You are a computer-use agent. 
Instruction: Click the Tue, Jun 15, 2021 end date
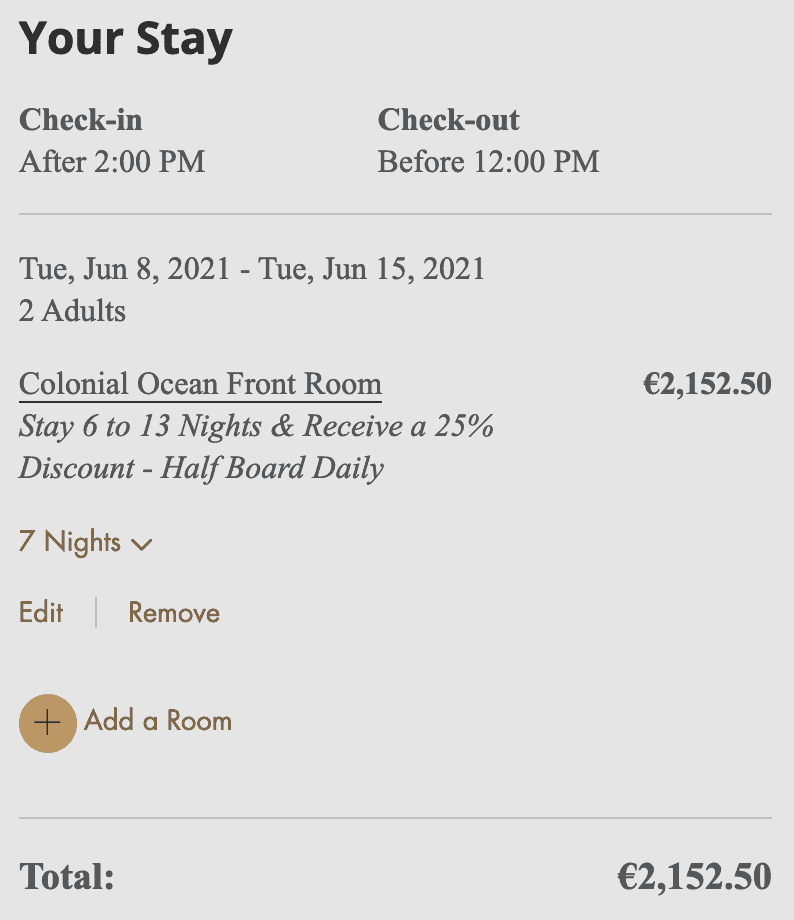372,269
